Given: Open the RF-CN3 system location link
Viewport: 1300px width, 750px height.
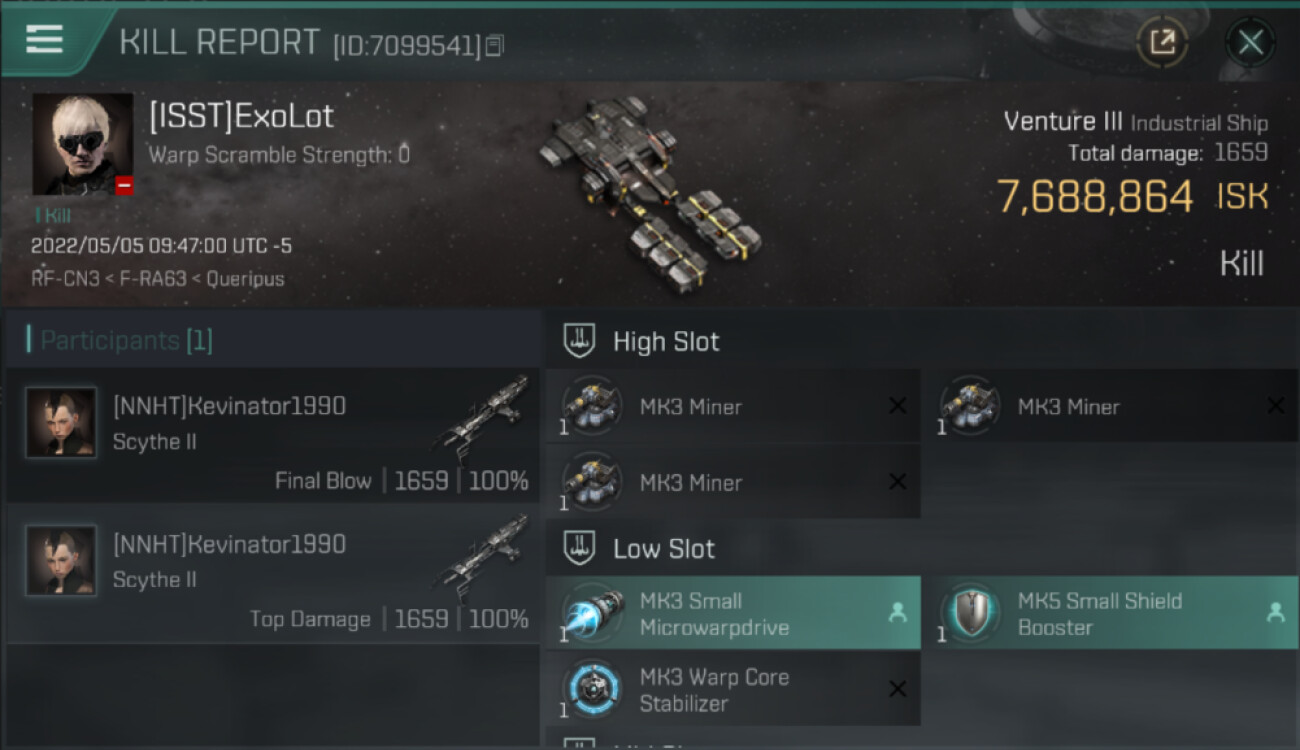Looking at the screenshot, I should (x=65, y=279).
